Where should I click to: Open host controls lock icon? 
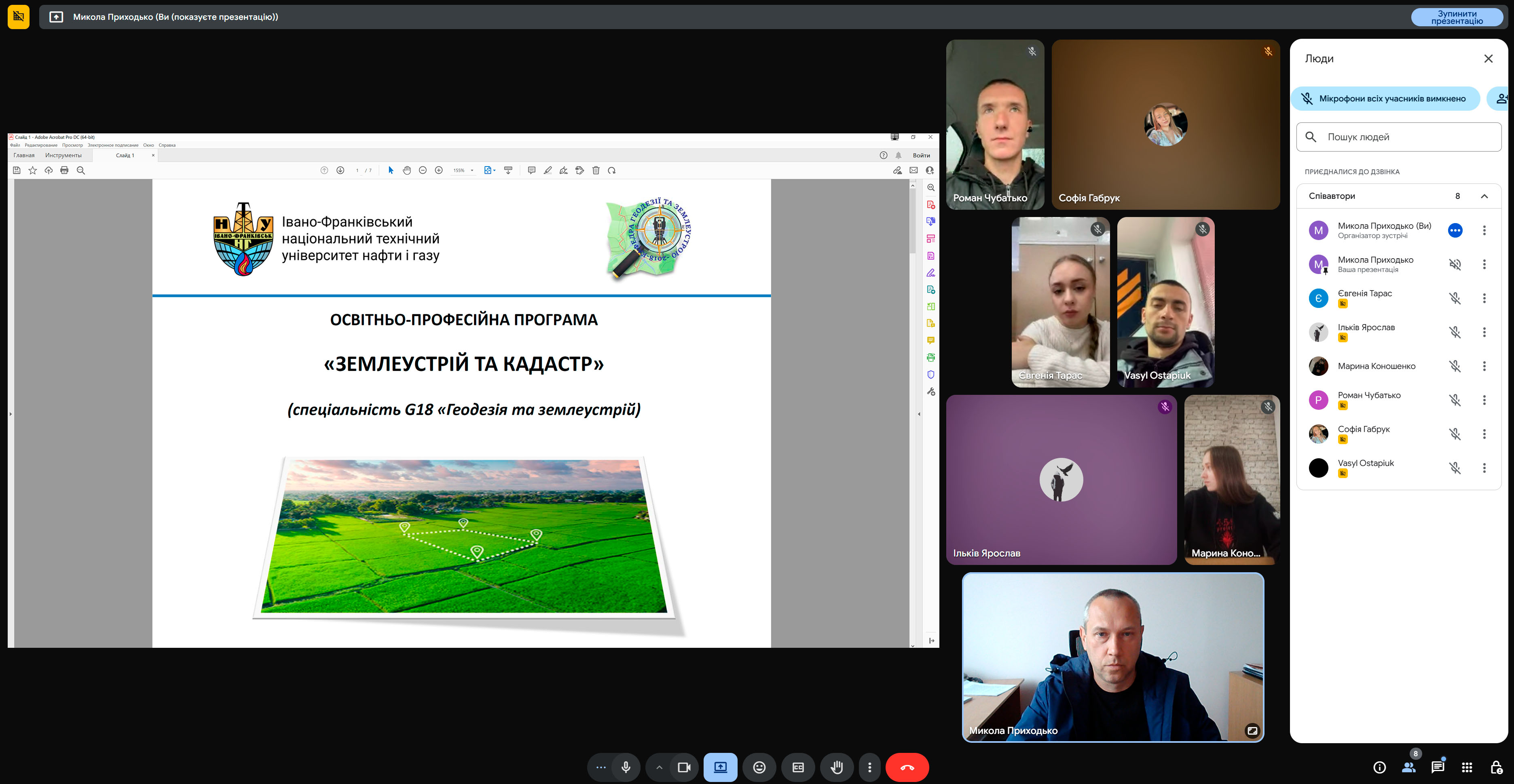[1496, 767]
